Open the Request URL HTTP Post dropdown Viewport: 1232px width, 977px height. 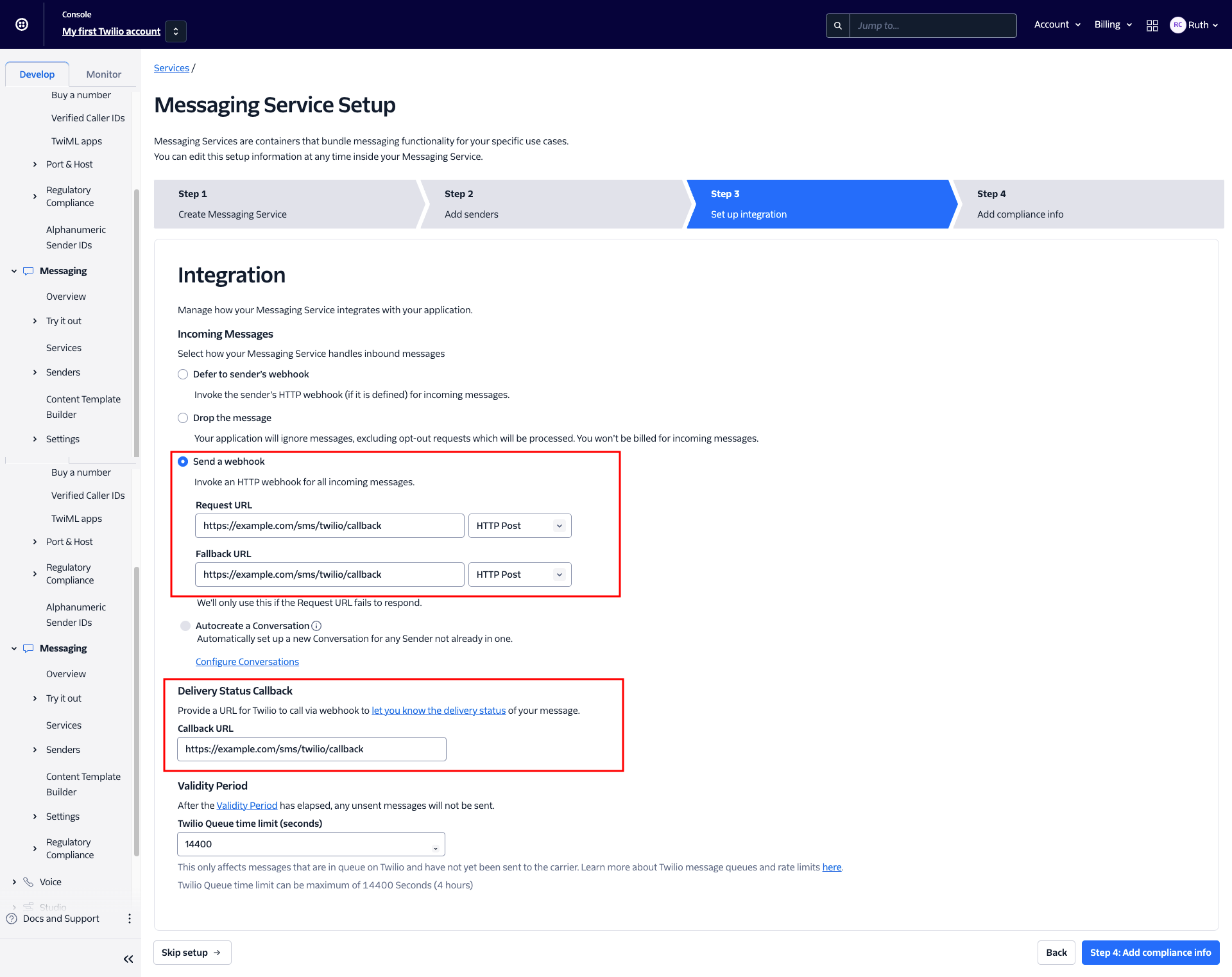click(519, 526)
